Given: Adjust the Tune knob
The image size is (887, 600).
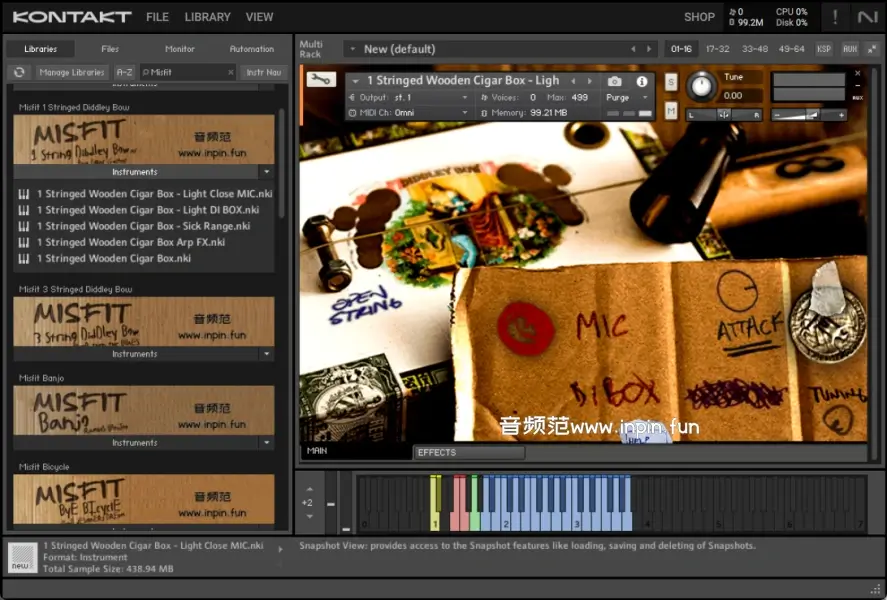Looking at the screenshot, I should pos(701,86).
